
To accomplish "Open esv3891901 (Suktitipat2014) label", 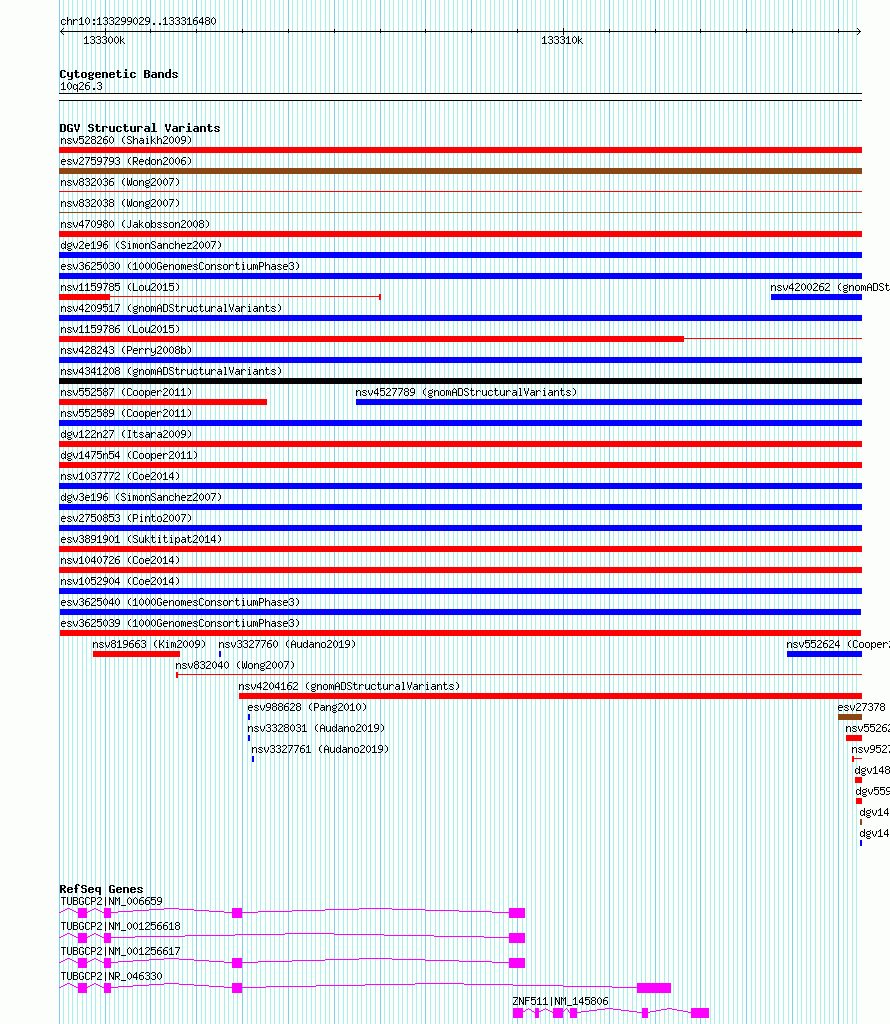I will (x=141, y=539).
